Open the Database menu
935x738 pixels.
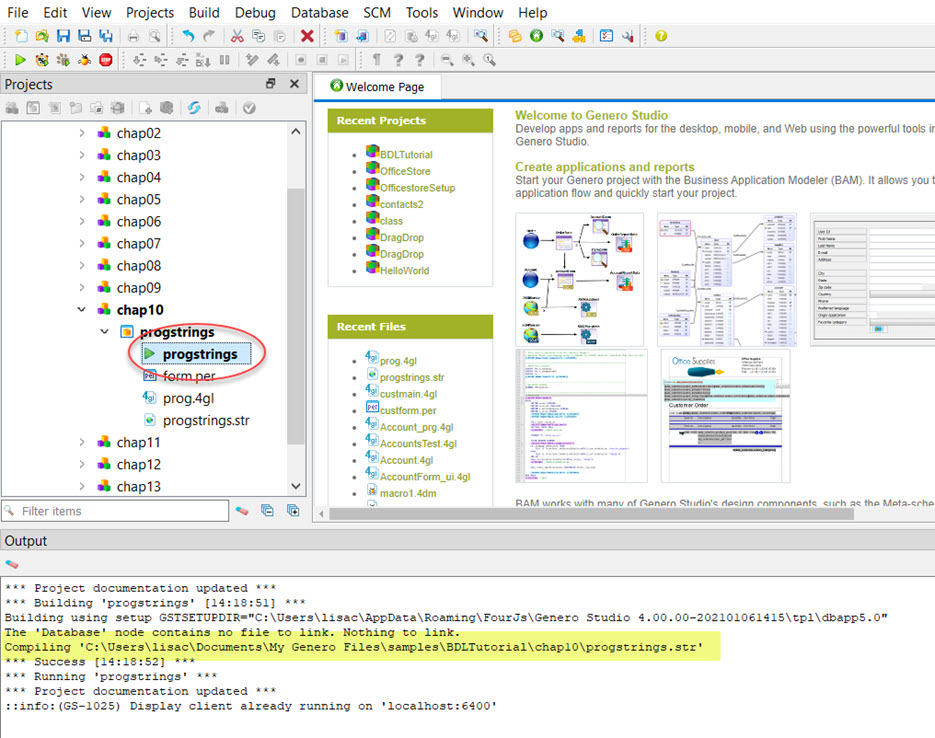pos(320,13)
